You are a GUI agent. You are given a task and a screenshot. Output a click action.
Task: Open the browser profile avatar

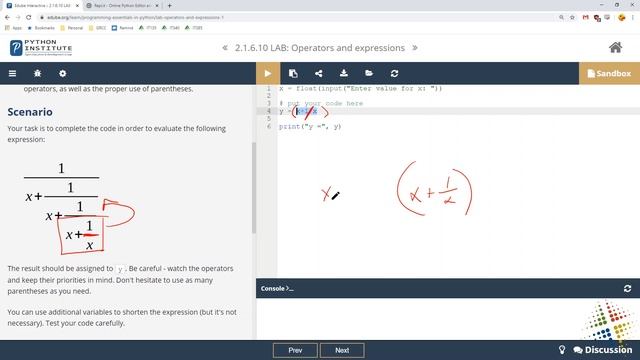(622, 18)
